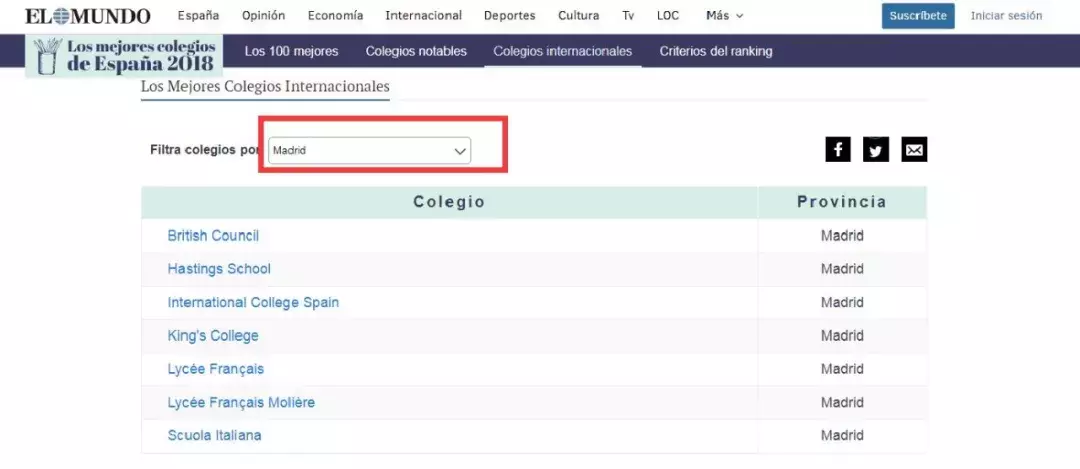This screenshot has width=1080, height=469.
Task: Open International College Spain link
Action: pos(253,302)
